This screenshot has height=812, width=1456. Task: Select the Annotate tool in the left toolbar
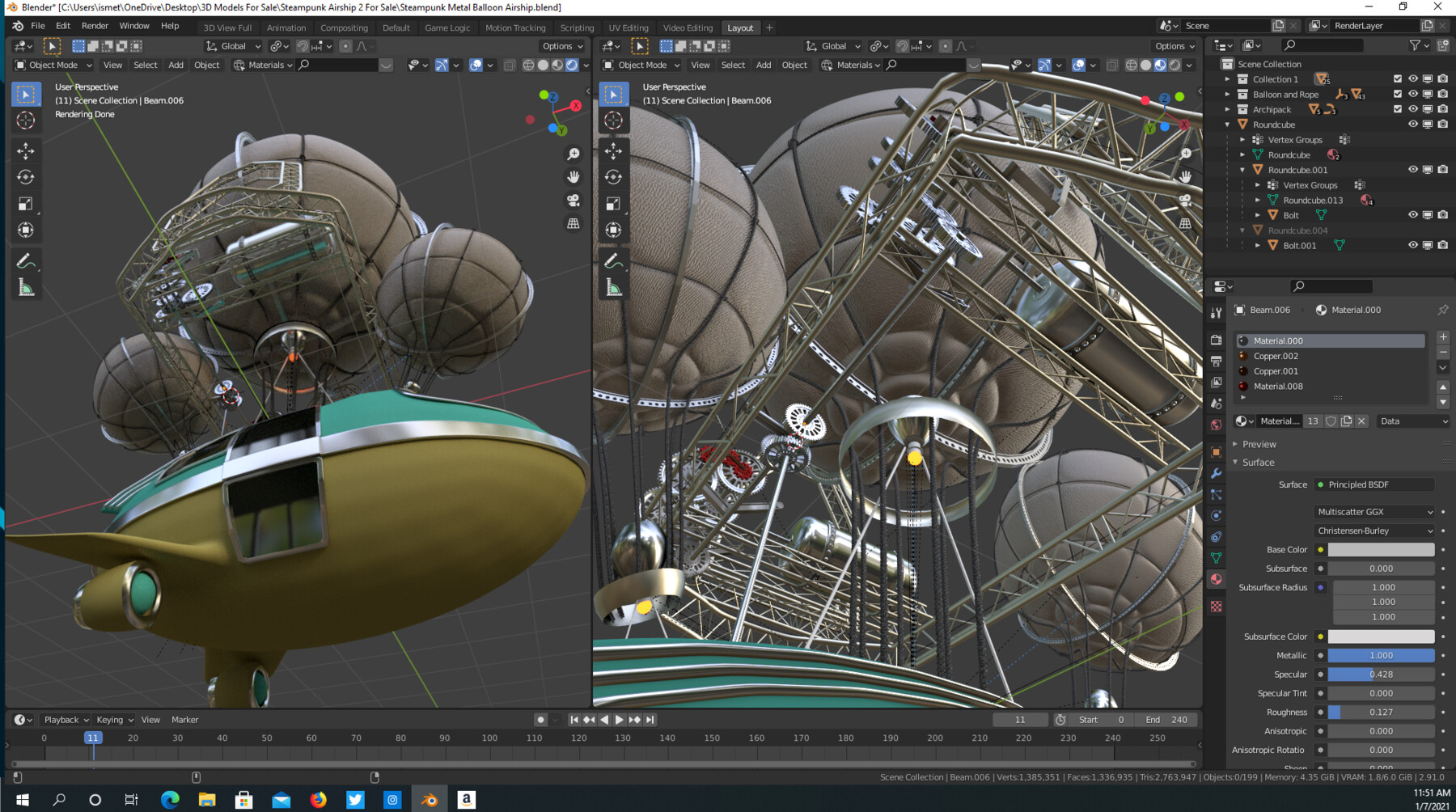coord(27,260)
